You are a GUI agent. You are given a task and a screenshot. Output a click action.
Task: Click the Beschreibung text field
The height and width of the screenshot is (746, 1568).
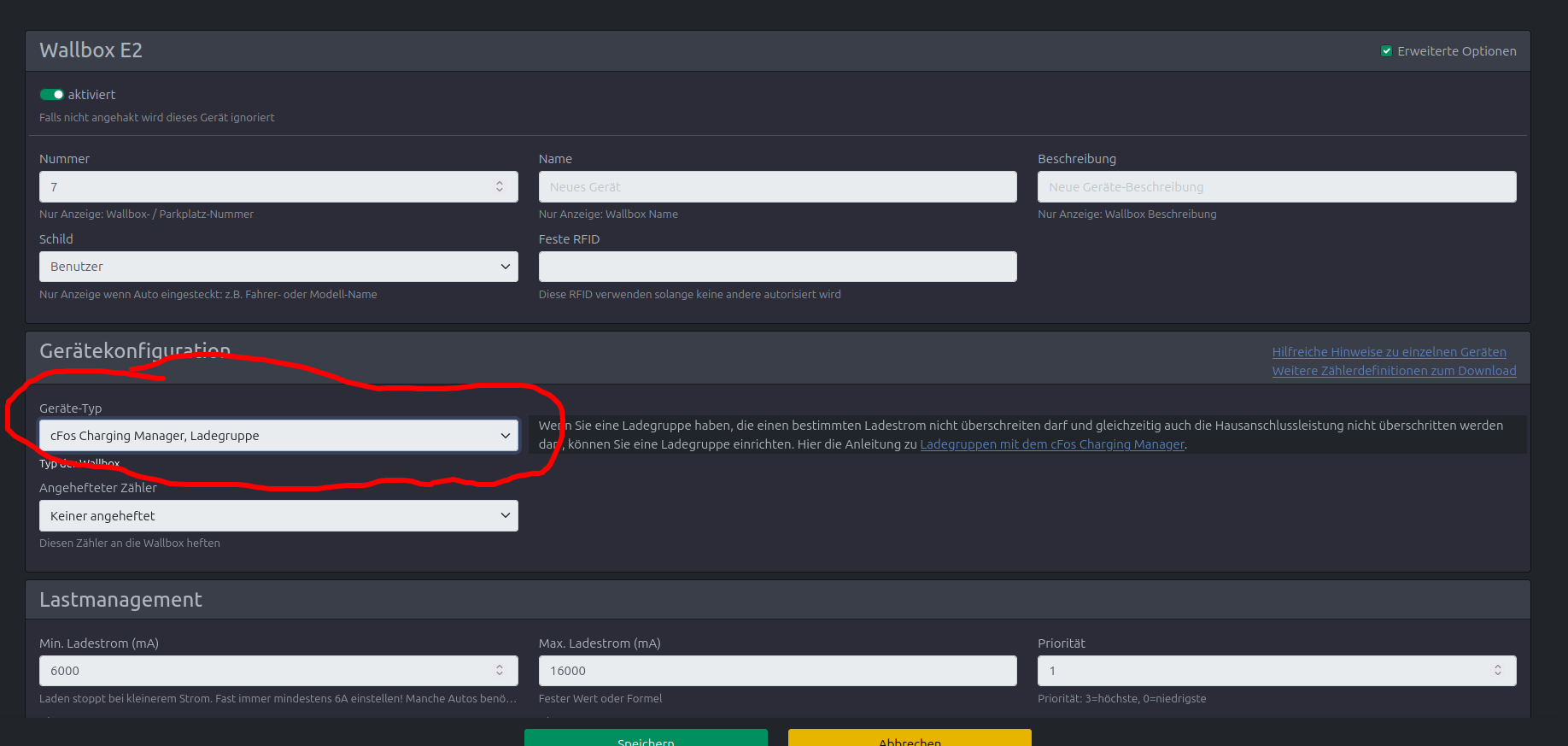(1276, 187)
